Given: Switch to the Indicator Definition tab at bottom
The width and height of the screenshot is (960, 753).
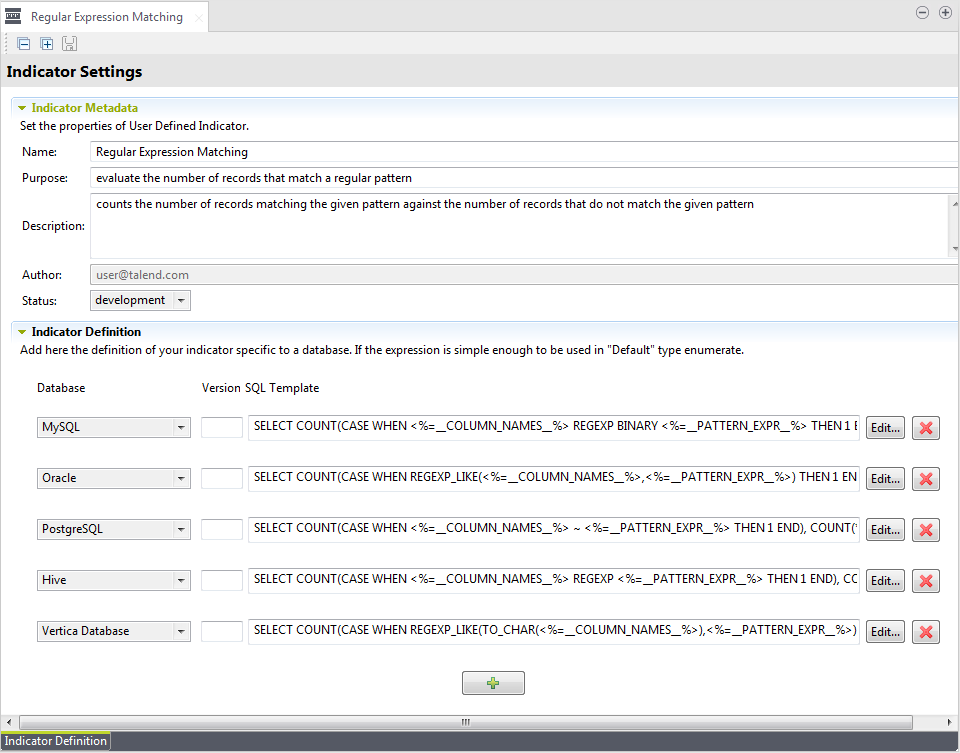Looking at the screenshot, I should click(55, 741).
